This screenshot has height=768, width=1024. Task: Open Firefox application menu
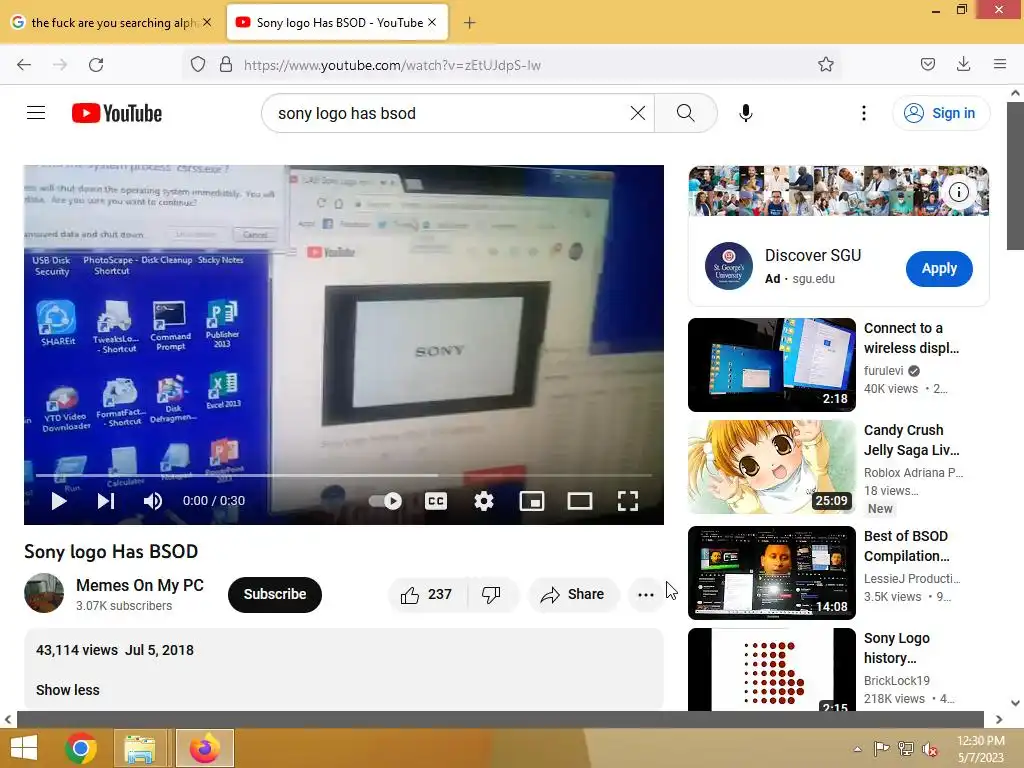(x=1000, y=64)
